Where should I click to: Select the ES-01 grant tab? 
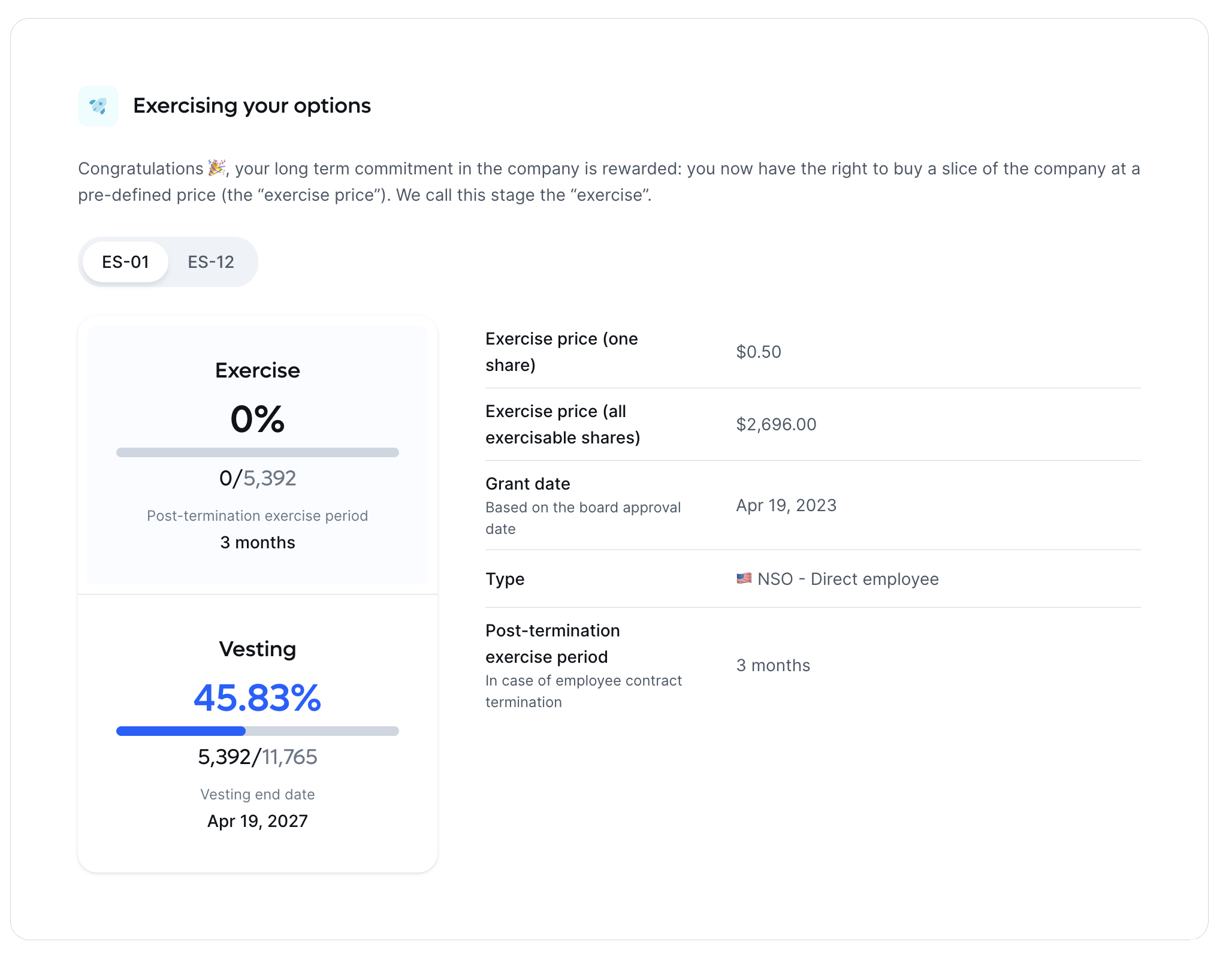[125, 261]
